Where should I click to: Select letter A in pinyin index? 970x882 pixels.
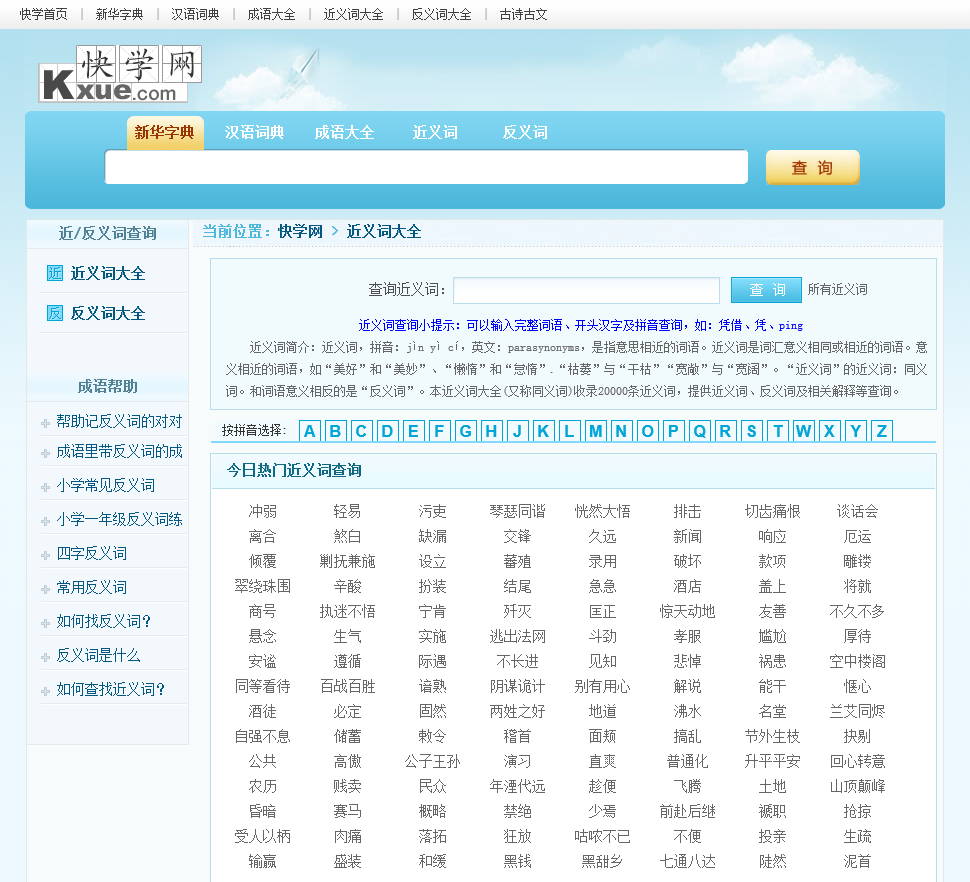(x=309, y=431)
